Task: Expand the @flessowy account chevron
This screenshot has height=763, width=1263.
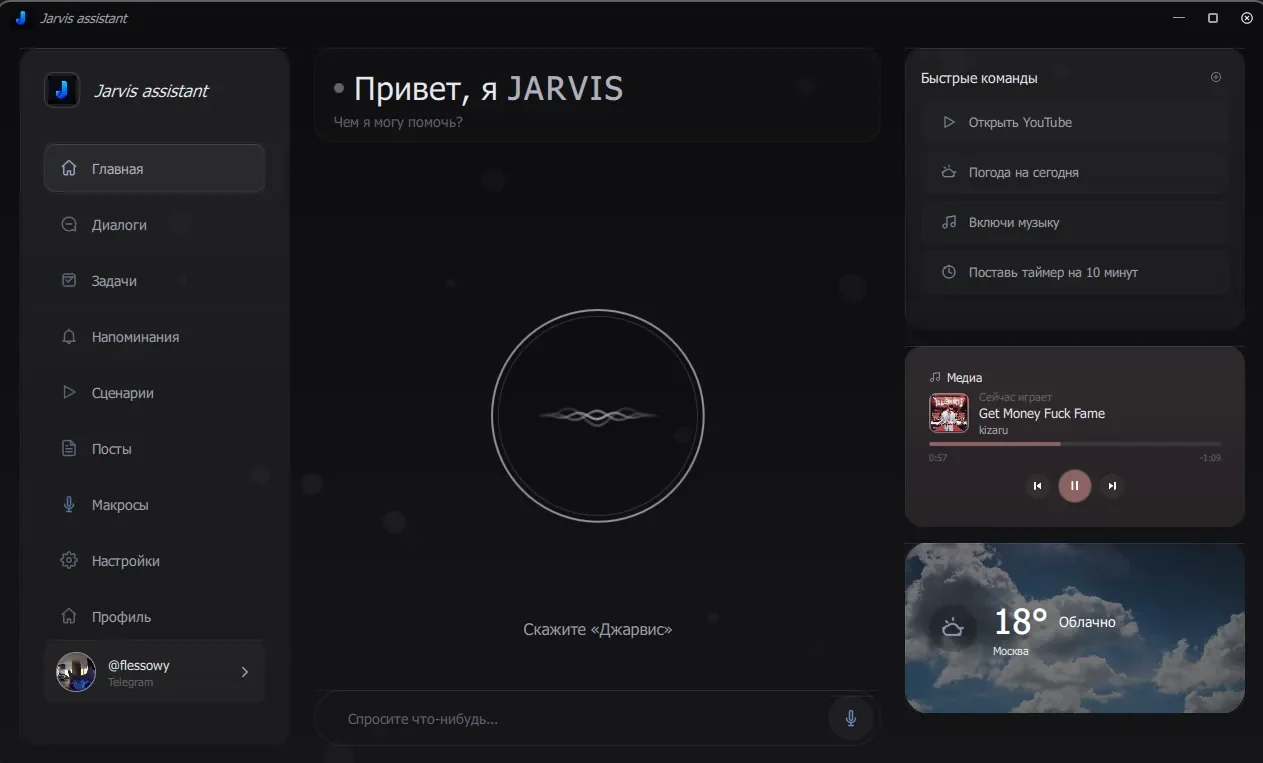Action: [244, 672]
